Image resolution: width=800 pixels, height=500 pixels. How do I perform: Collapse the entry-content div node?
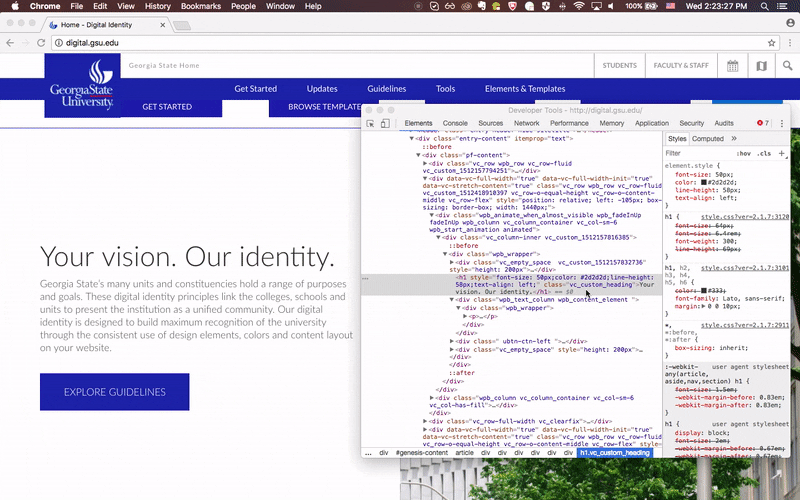tap(412, 138)
